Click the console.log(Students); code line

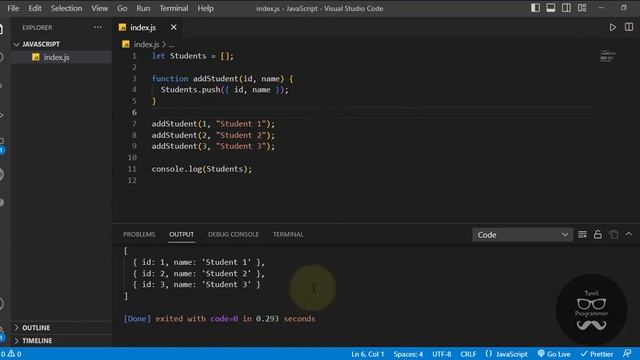pyautogui.click(x=202, y=169)
